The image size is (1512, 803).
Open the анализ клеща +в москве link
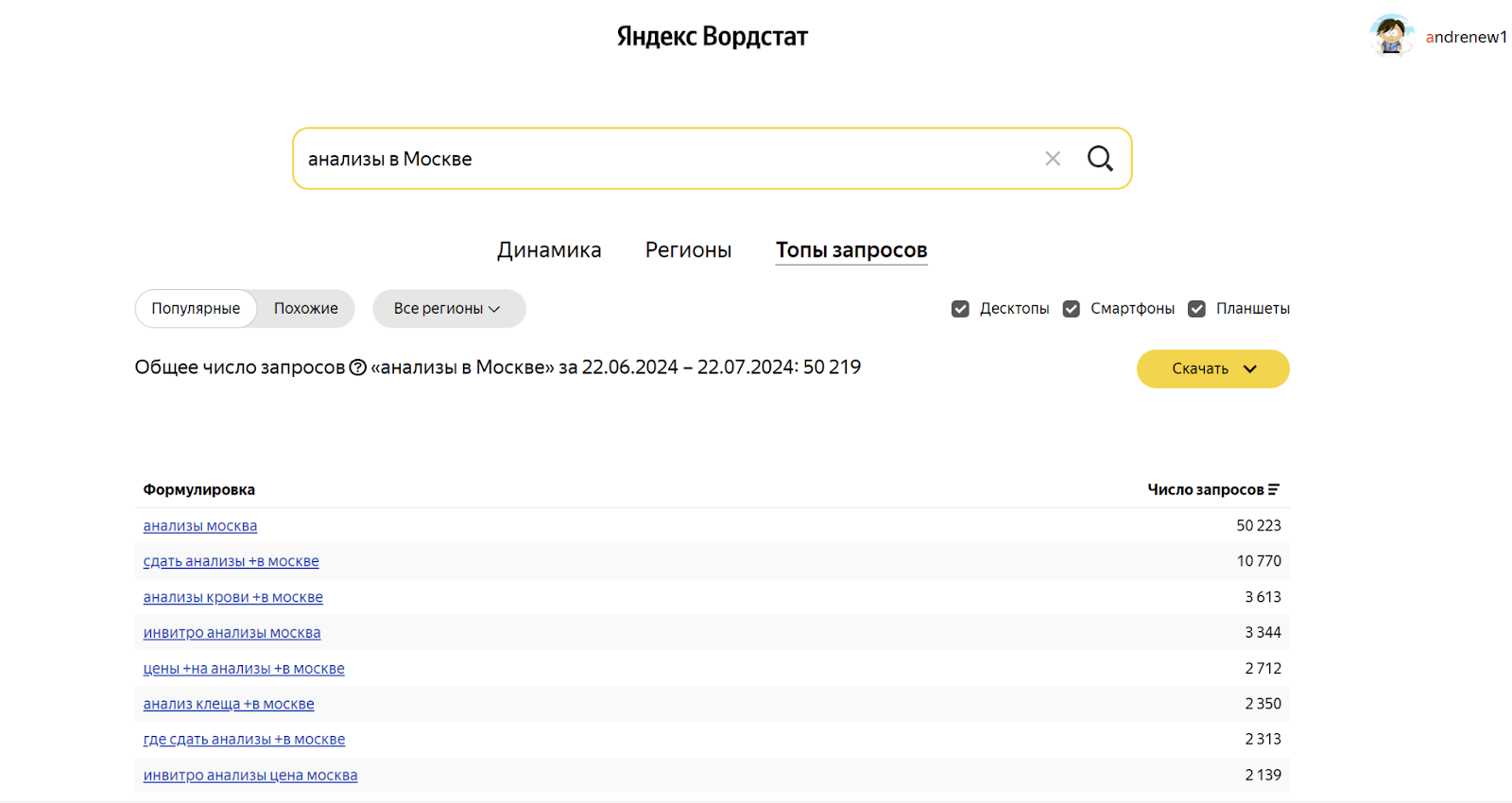point(229,704)
